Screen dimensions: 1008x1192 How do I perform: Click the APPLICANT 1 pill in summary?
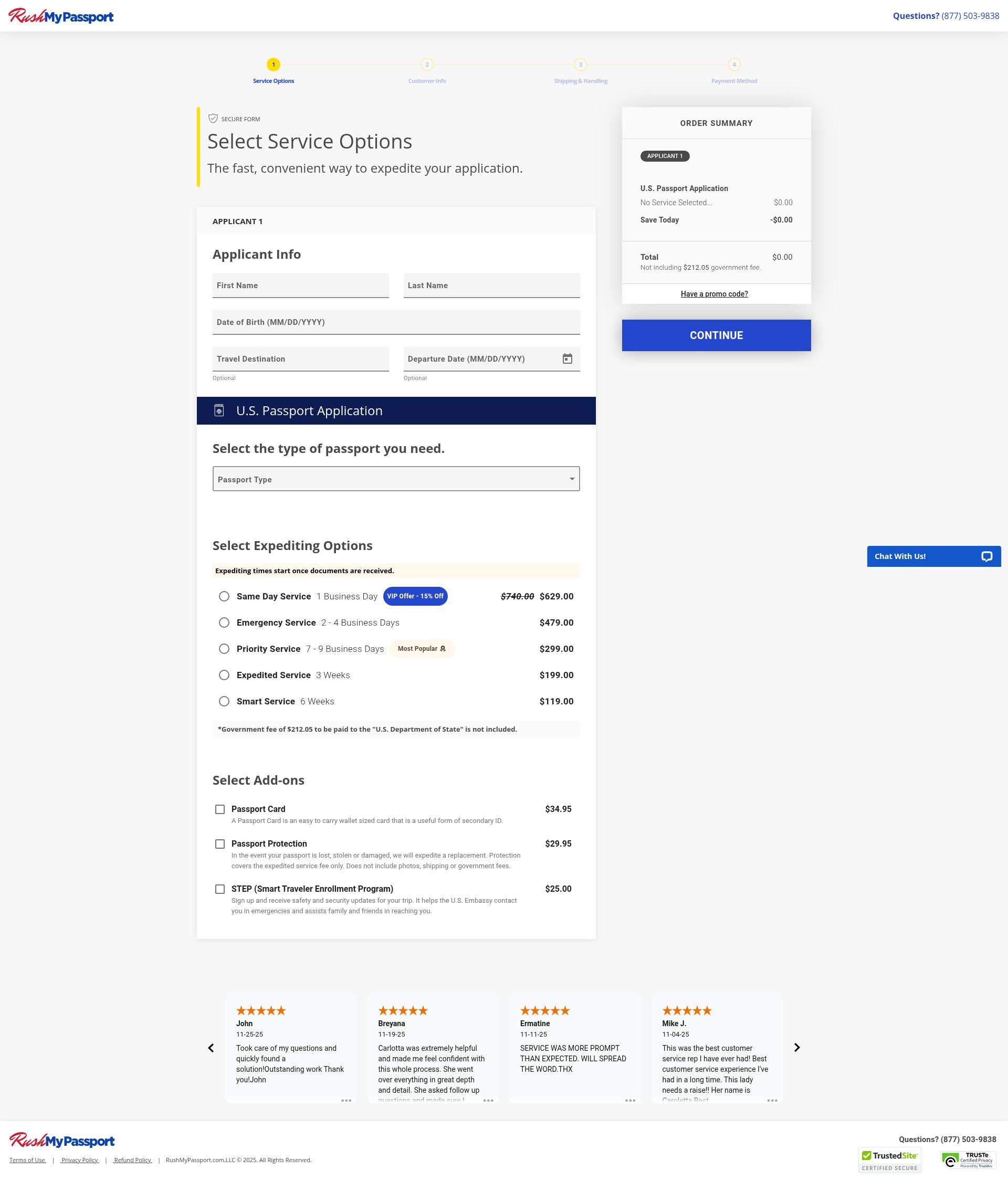665,156
